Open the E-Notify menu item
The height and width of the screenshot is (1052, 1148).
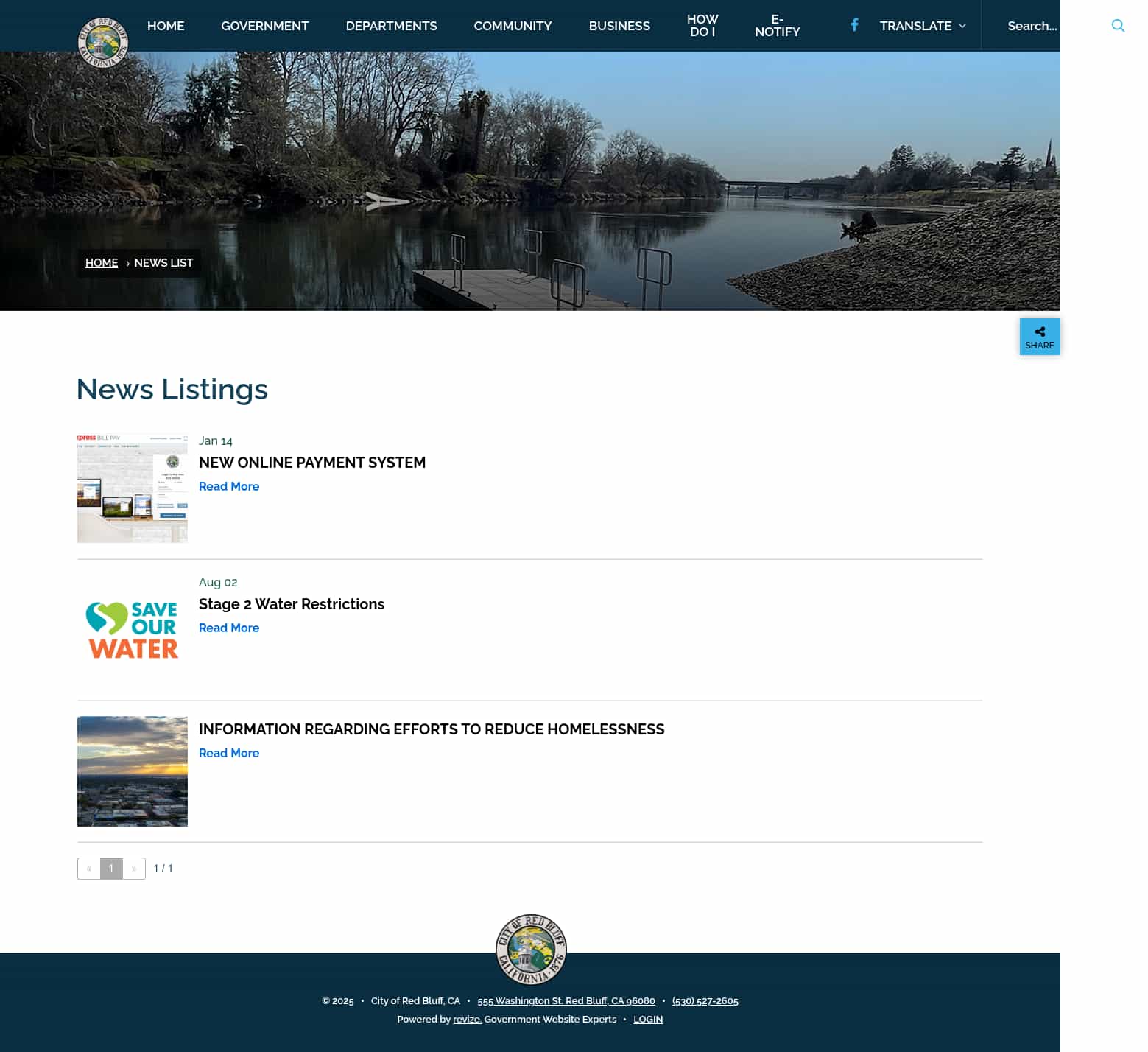pyautogui.click(x=778, y=26)
